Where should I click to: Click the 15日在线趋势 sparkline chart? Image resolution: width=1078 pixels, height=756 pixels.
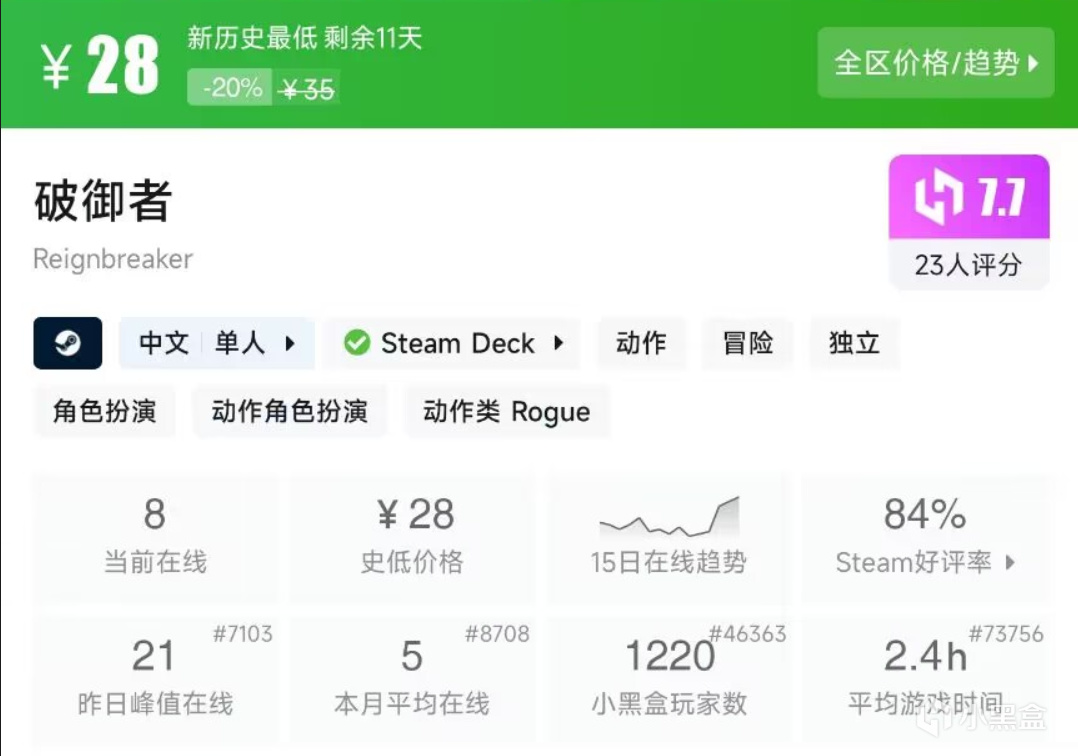668,517
